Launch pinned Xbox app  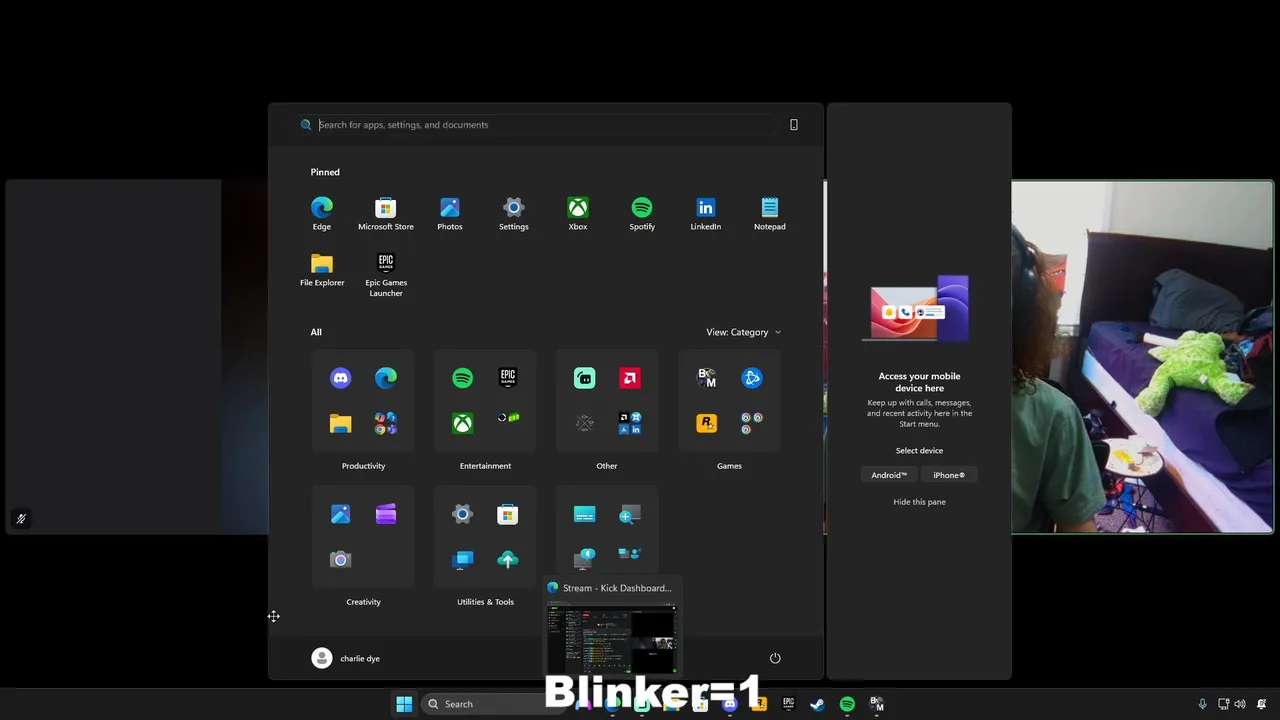pos(577,213)
